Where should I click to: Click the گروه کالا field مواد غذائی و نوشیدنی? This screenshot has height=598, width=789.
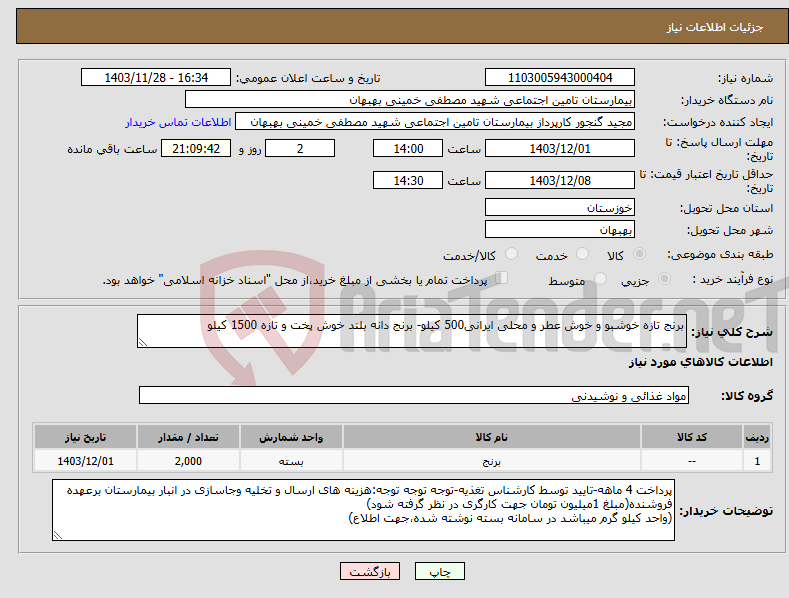(x=414, y=396)
